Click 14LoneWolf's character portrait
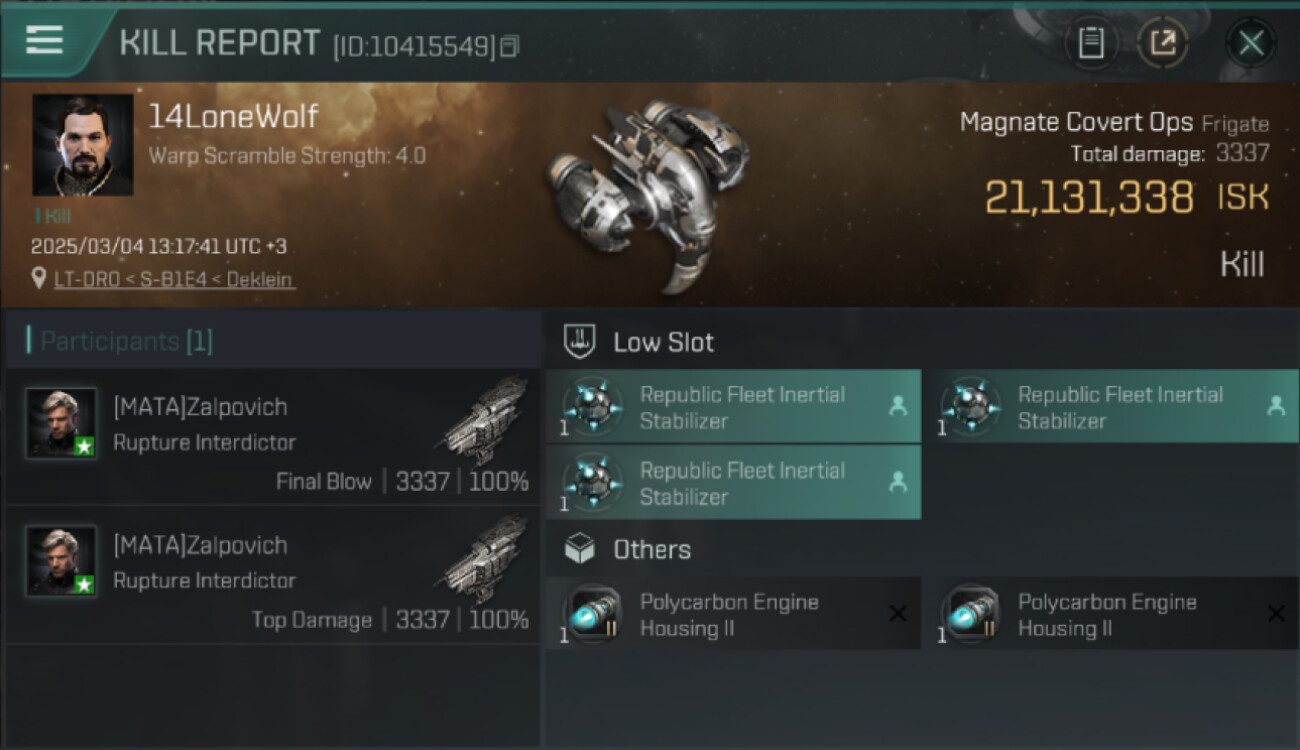 pos(83,145)
